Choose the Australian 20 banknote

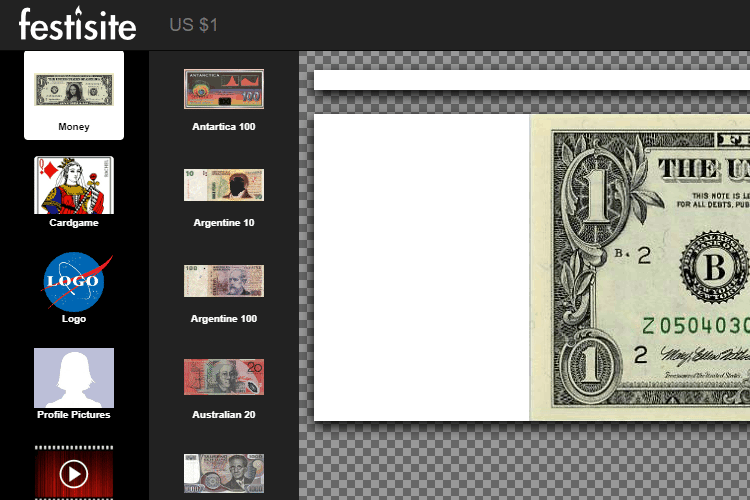click(x=224, y=377)
